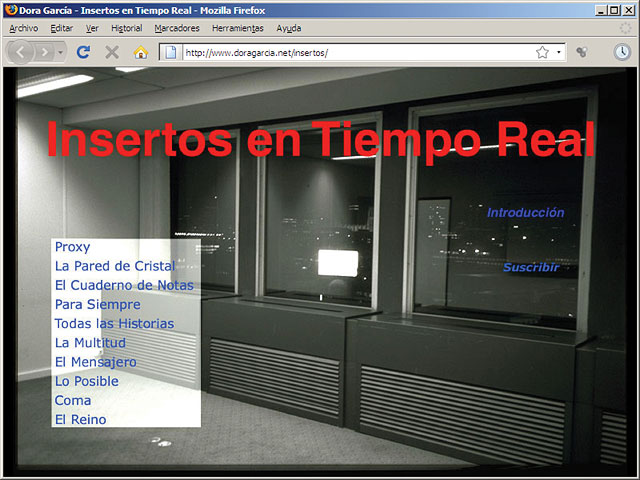Open the Editar menu
Screen dimensions: 640x480
pos(62,28)
